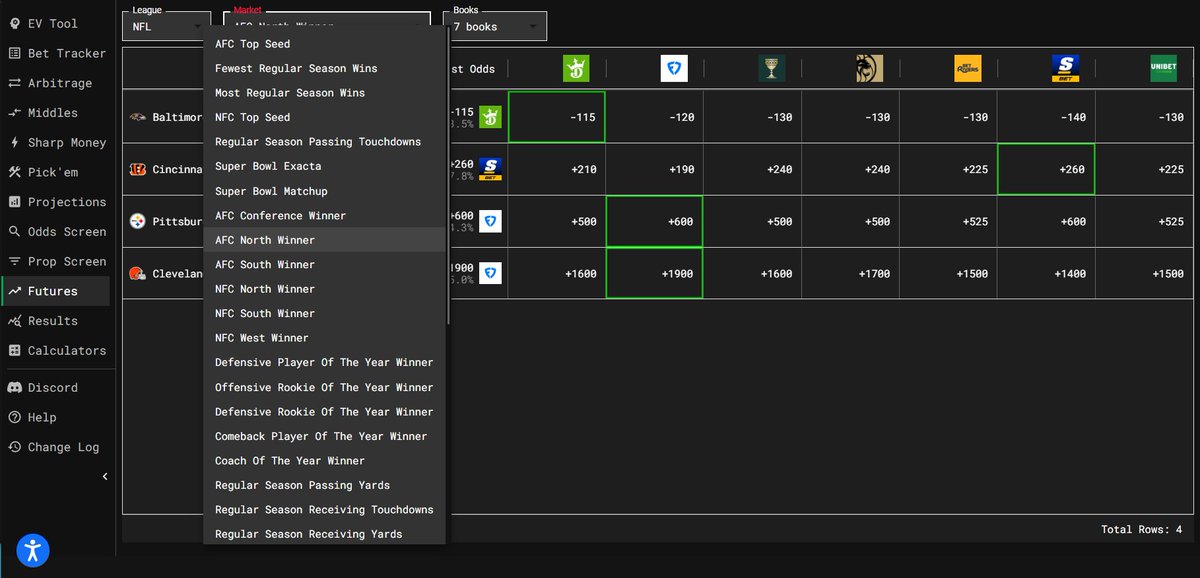The height and width of the screenshot is (578, 1200).
Task: Click the Total Rows: 4 label
Action: [x=1141, y=529]
